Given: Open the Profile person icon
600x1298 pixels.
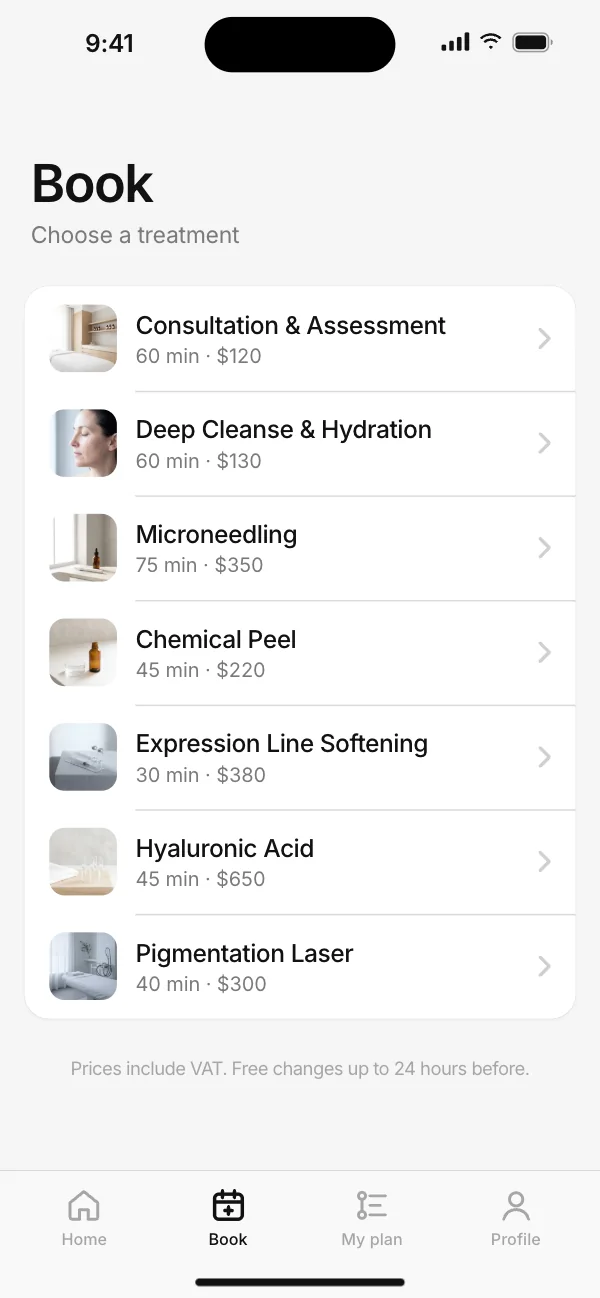Looking at the screenshot, I should click(x=516, y=1205).
